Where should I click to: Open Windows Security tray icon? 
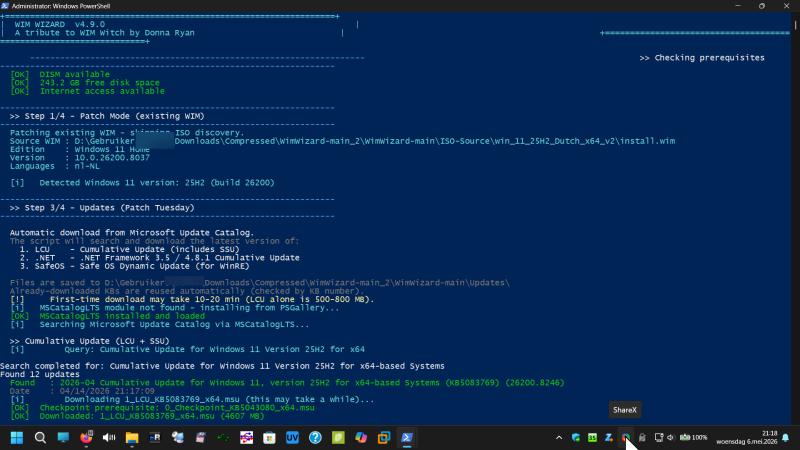tap(576, 438)
